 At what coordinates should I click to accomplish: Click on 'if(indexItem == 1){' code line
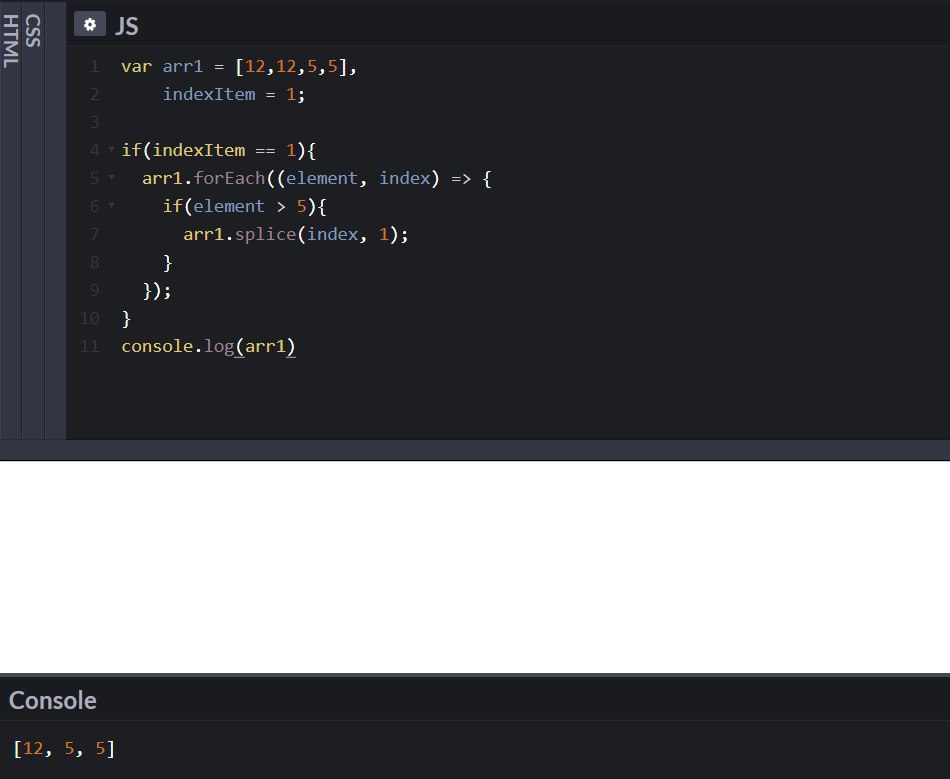coord(218,150)
